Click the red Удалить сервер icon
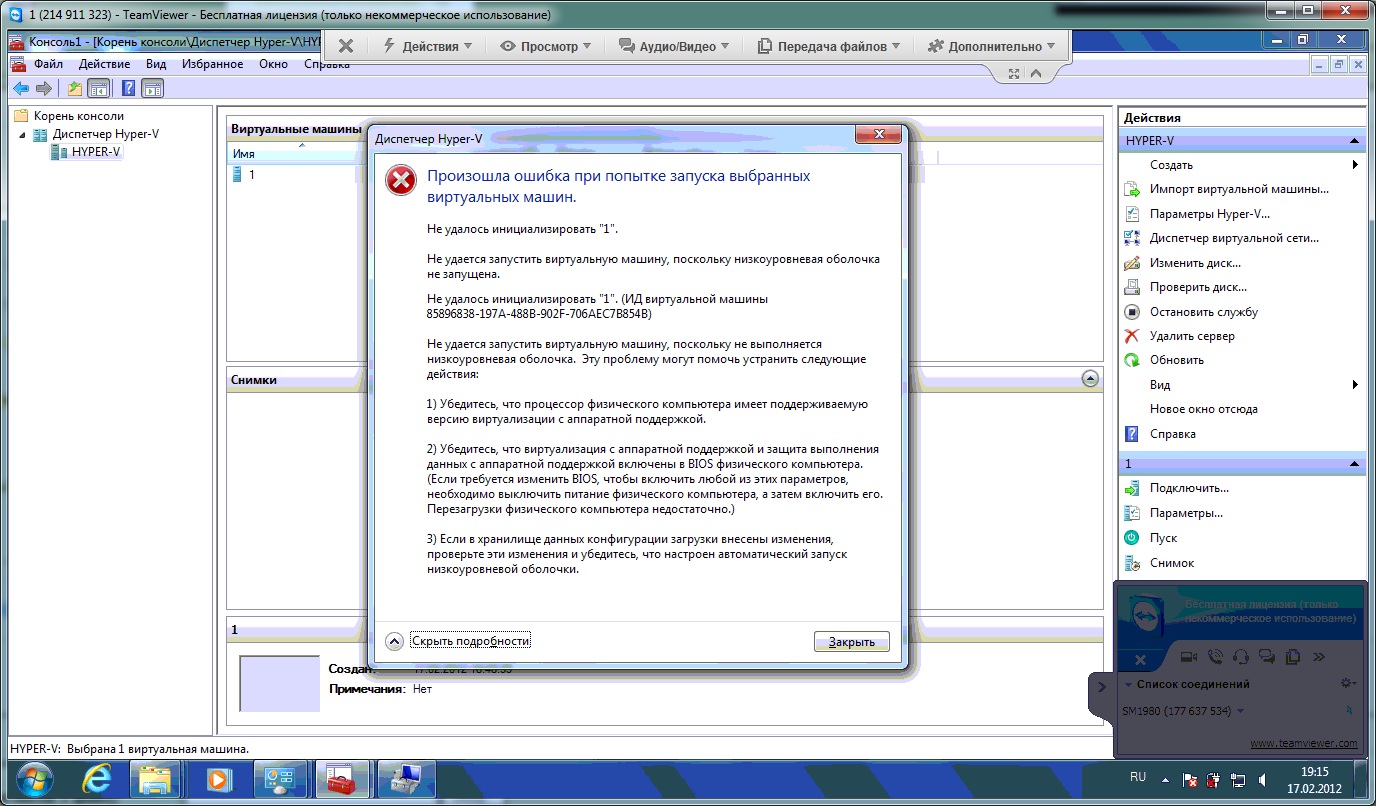 1132,336
